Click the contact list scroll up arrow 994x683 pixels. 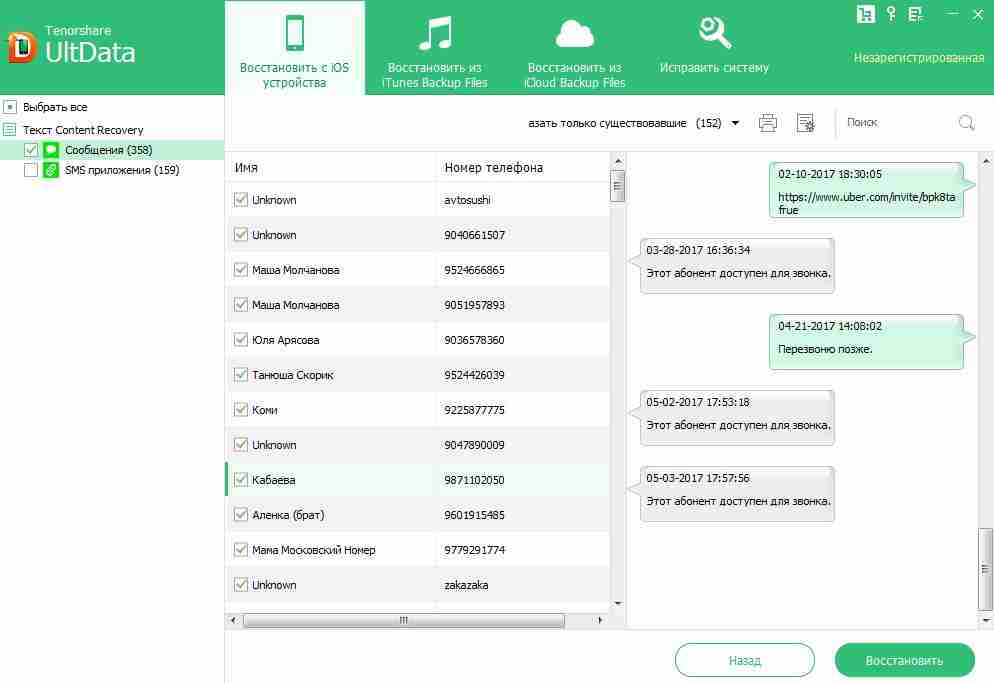coord(618,161)
